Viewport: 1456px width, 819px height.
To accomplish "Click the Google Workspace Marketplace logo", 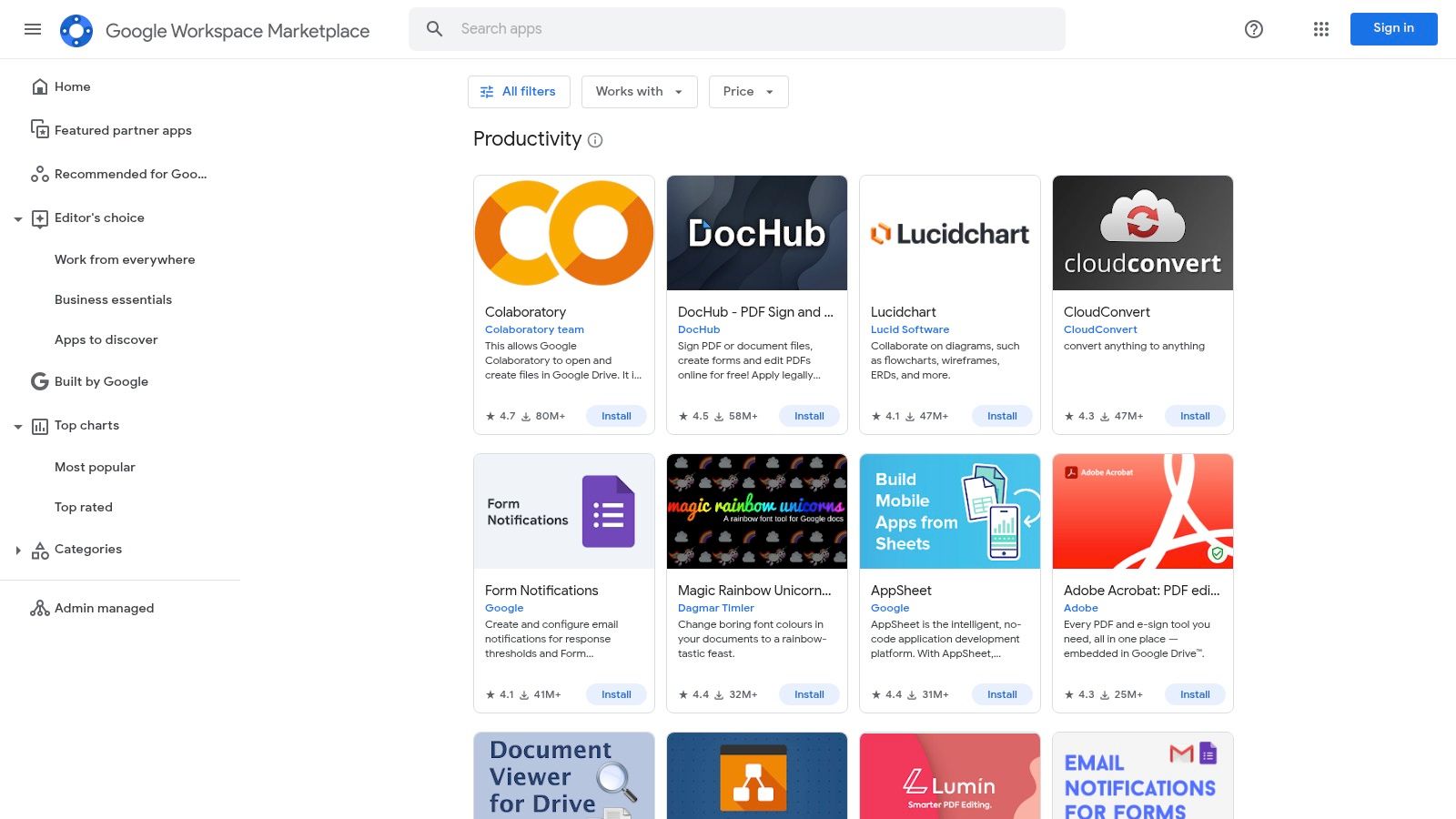I will point(77,29).
